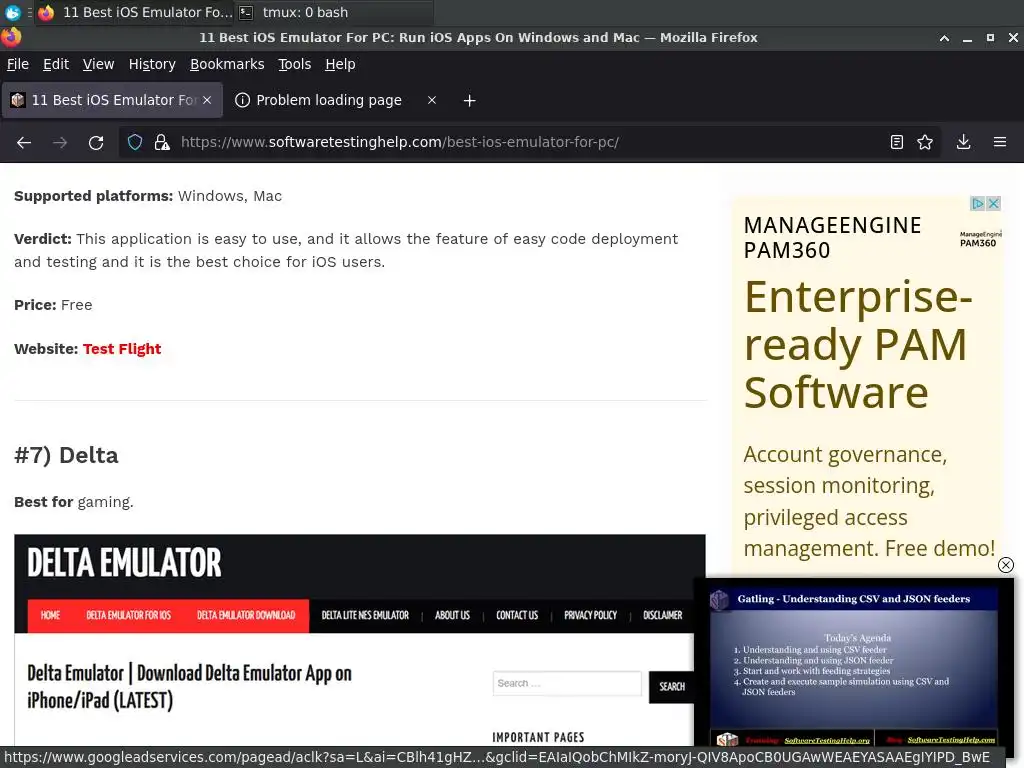This screenshot has height=768, width=1024.
Task: Follow the Test Flight website link
Action: [x=121, y=349]
